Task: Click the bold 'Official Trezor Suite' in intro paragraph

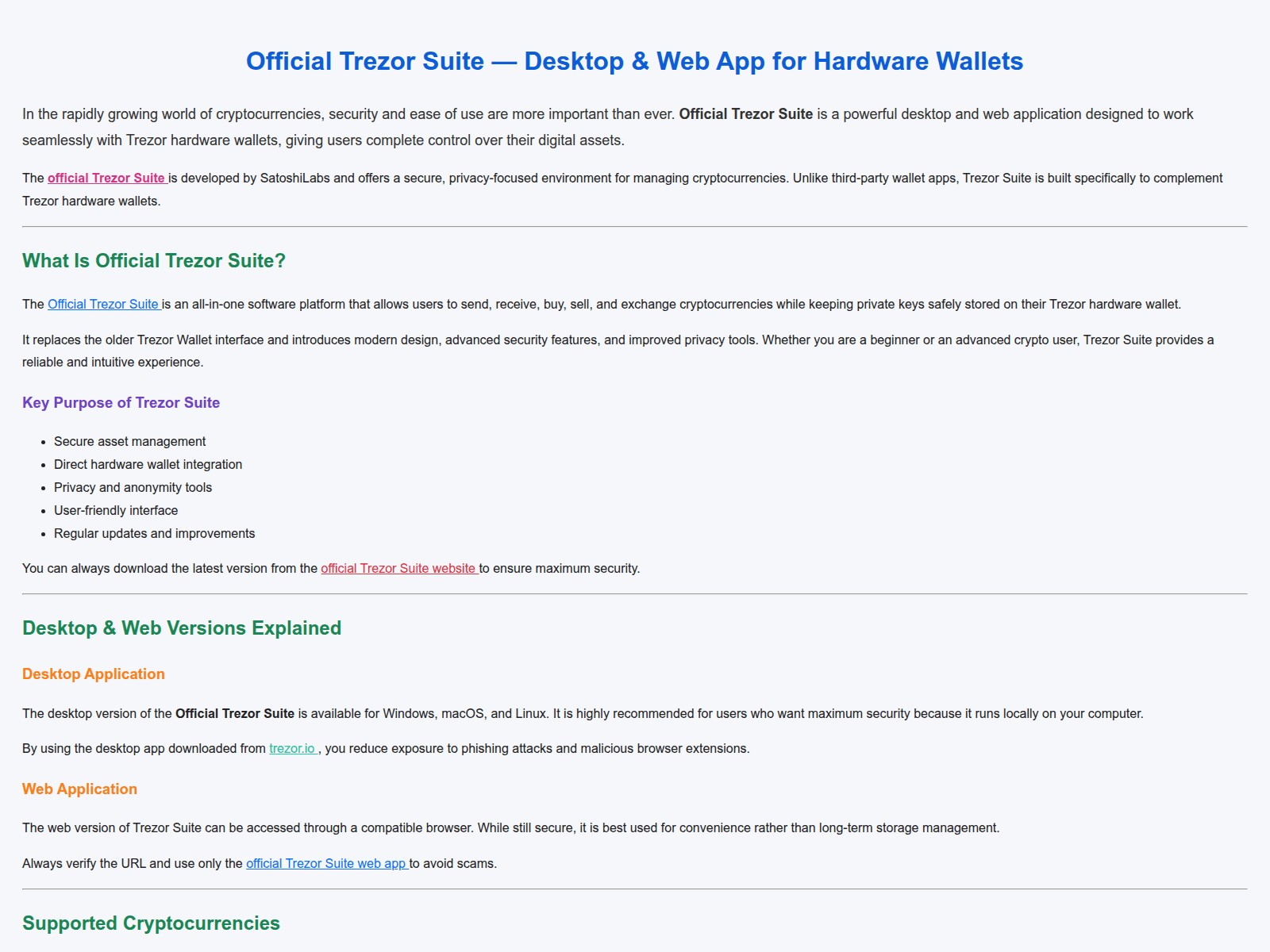Action: click(x=746, y=114)
